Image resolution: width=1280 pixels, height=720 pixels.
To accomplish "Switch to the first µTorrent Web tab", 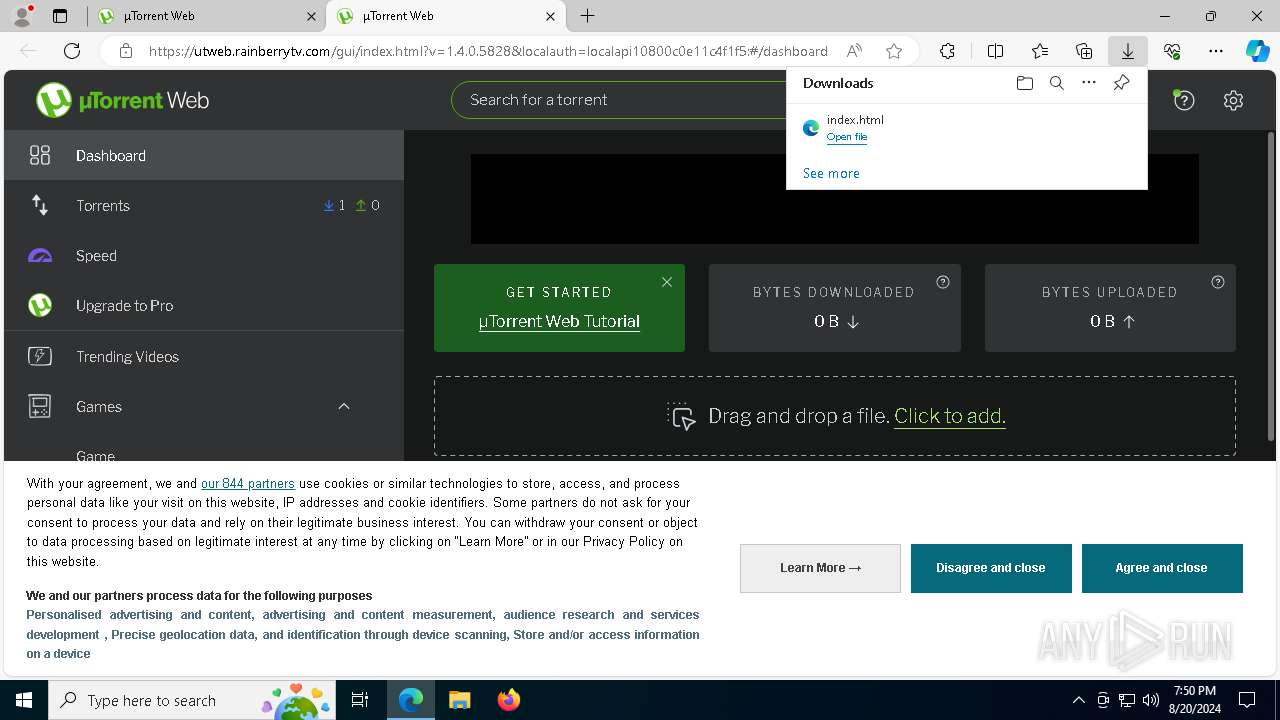I will pyautogui.click(x=205, y=16).
